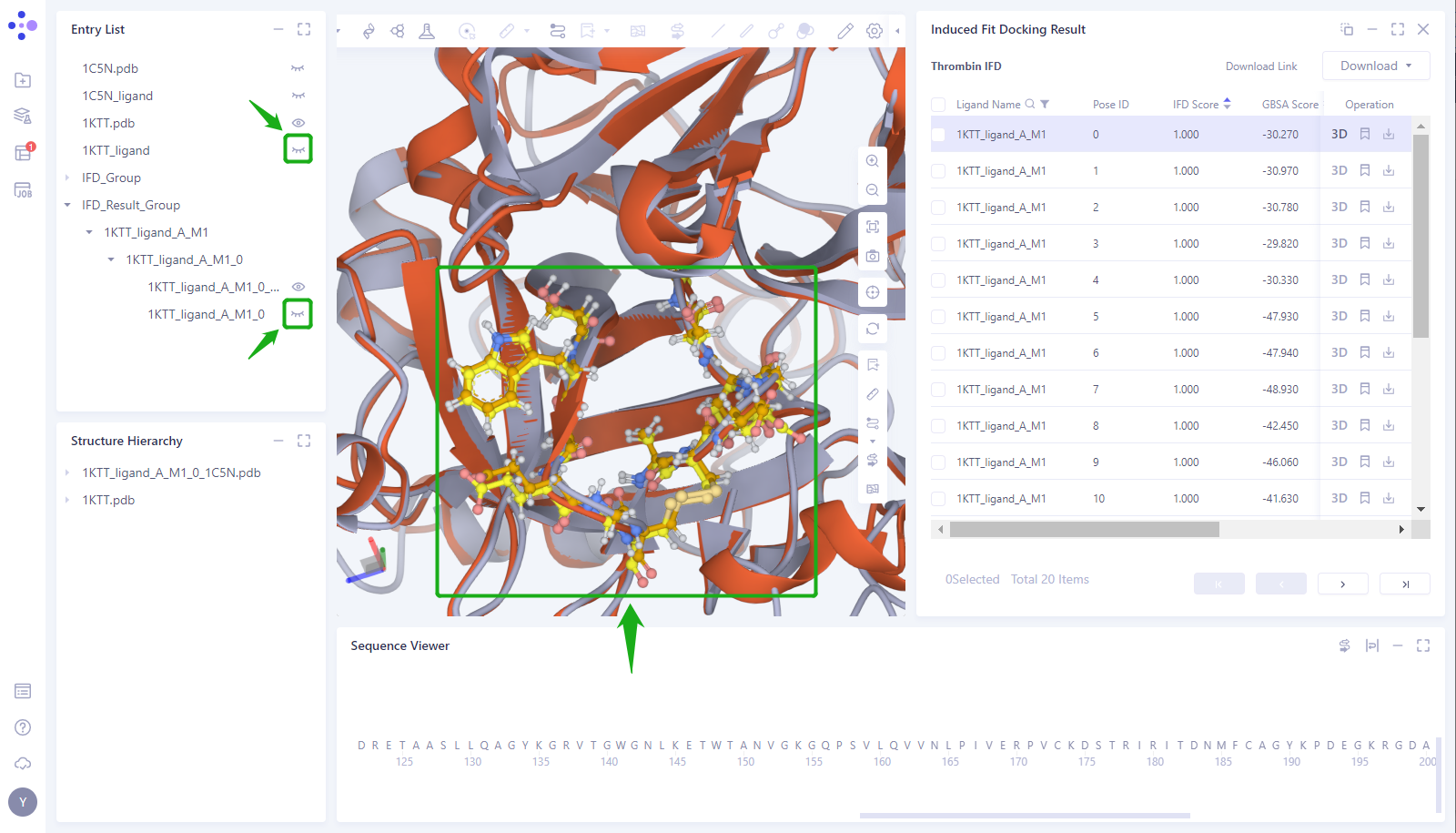Click the pencil annotation tool in the toolbar
Screen dimensions: 1456x833
(x=845, y=30)
